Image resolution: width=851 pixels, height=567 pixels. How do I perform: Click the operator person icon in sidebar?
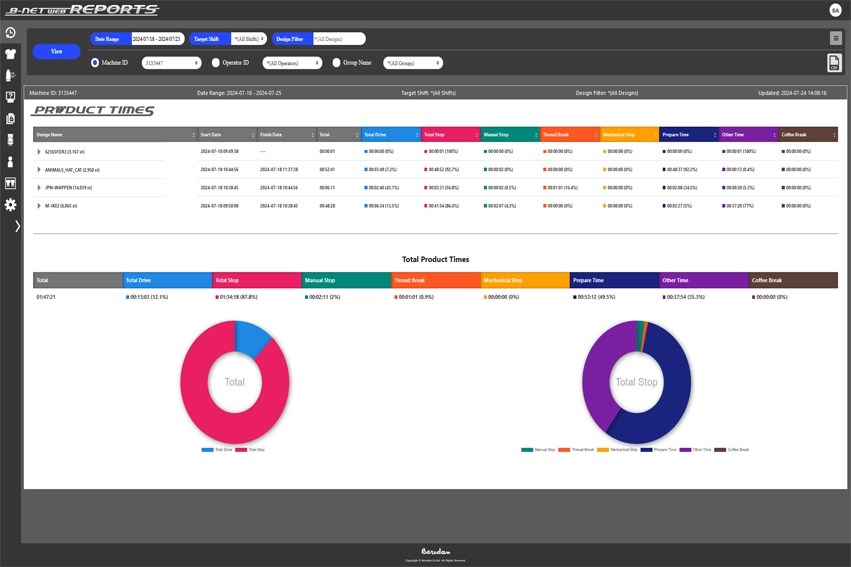pos(10,162)
